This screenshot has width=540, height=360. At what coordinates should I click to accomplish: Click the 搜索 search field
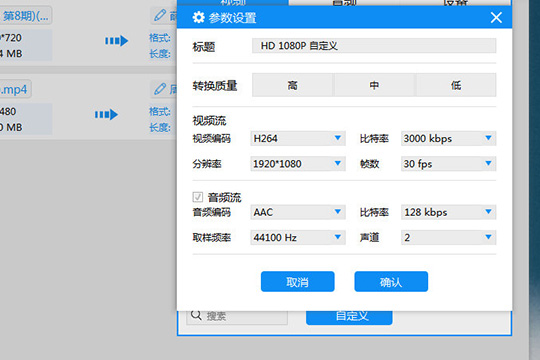(237, 318)
